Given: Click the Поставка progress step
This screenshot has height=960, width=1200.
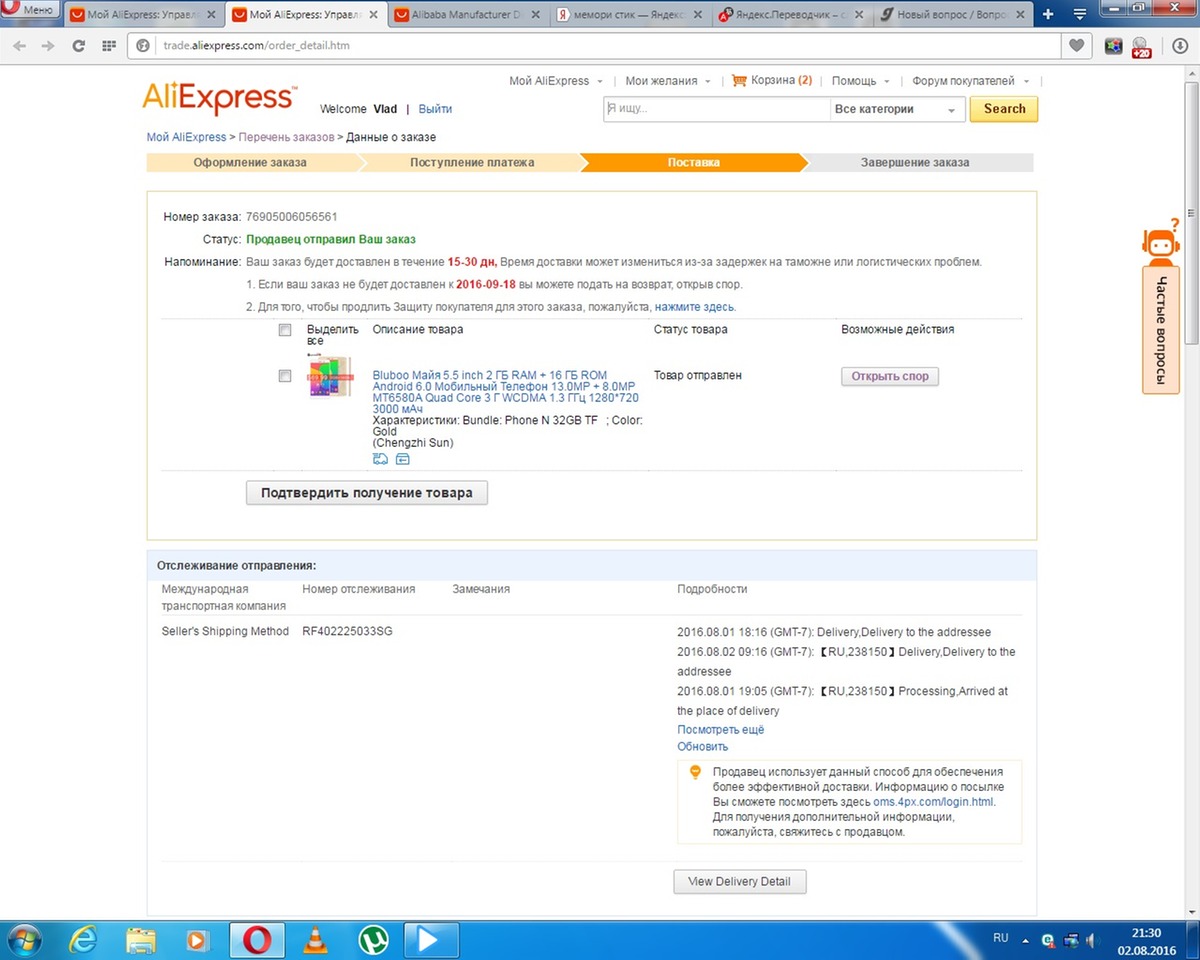Looking at the screenshot, I should point(693,162).
